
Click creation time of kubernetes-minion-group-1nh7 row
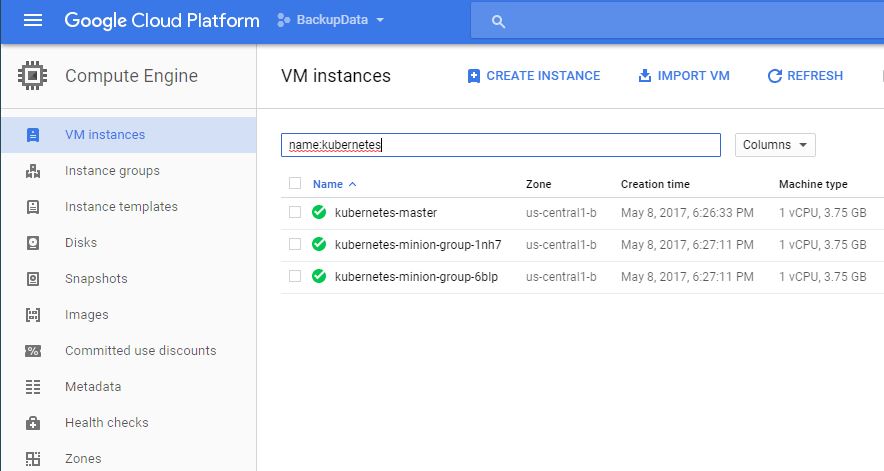coord(687,245)
